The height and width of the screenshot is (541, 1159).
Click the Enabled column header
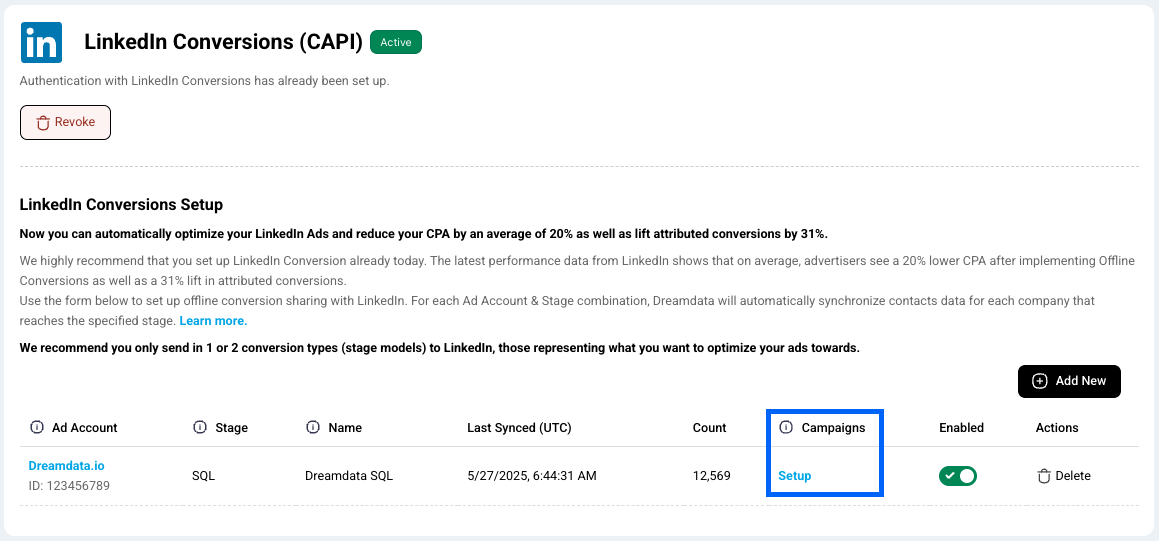tap(962, 427)
